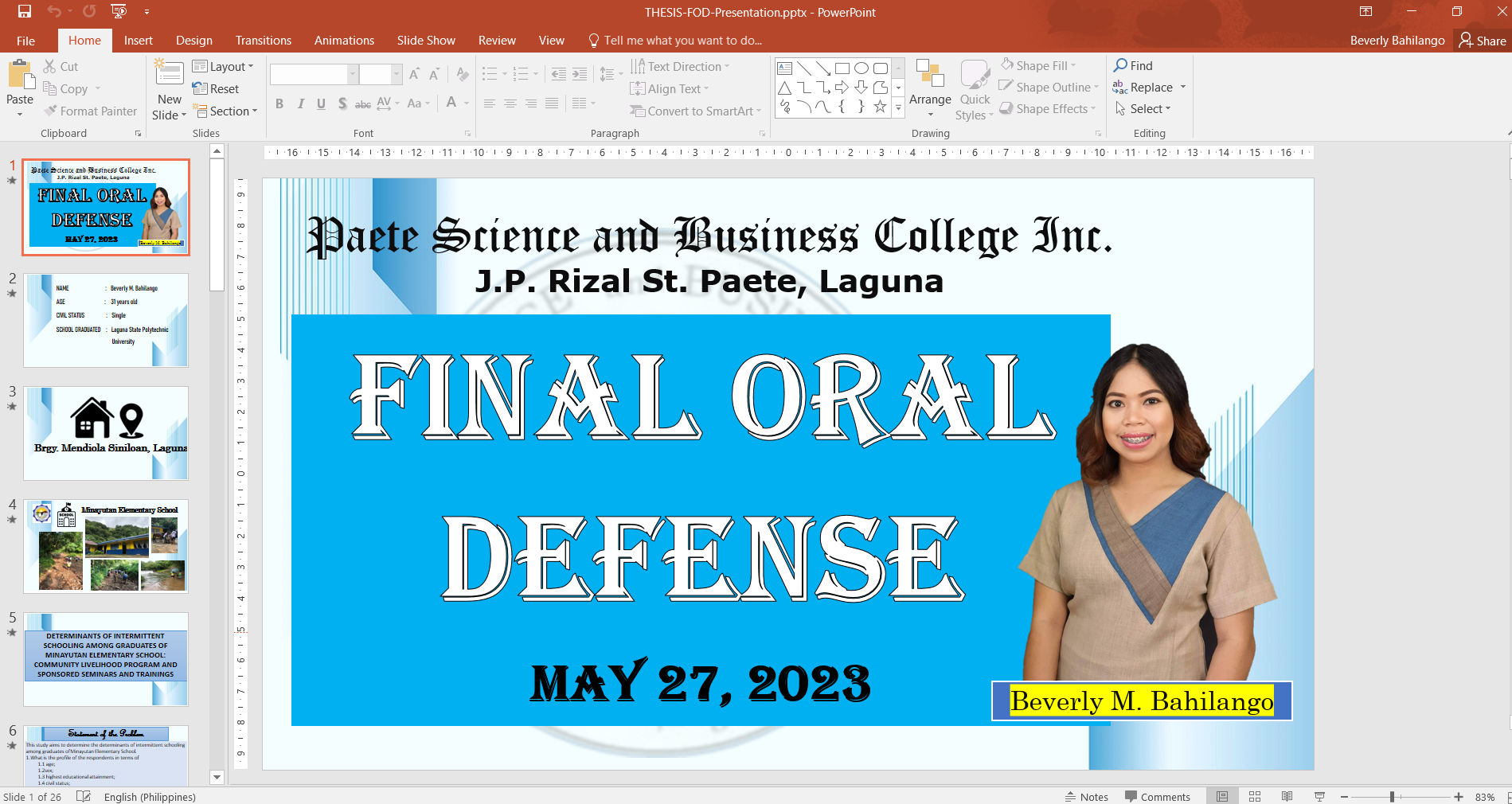The width and height of the screenshot is (1512, 804).
Task: Toggle text Shadow formatting
Action: [342, 103]
